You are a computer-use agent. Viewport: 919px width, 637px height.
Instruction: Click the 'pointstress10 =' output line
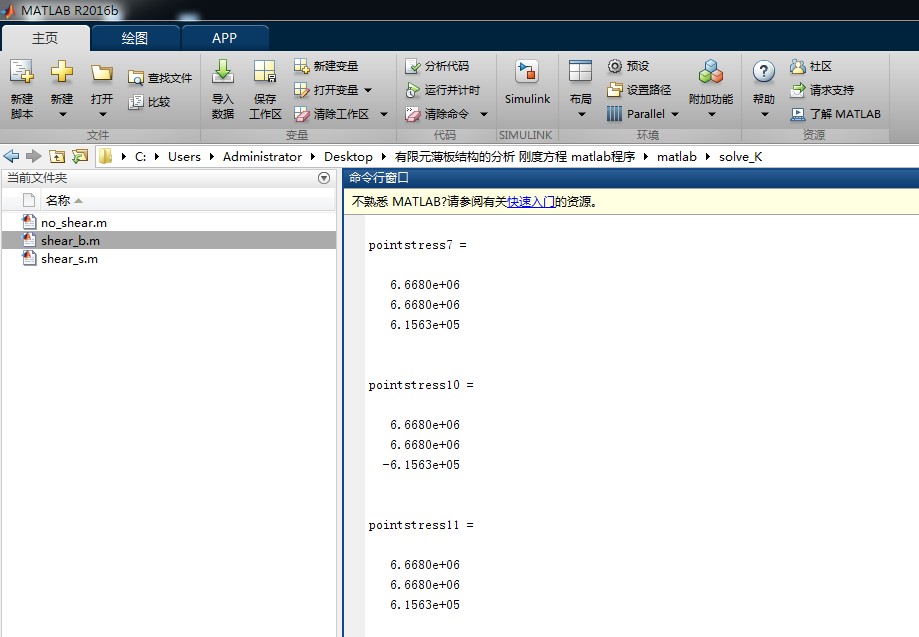421,385
